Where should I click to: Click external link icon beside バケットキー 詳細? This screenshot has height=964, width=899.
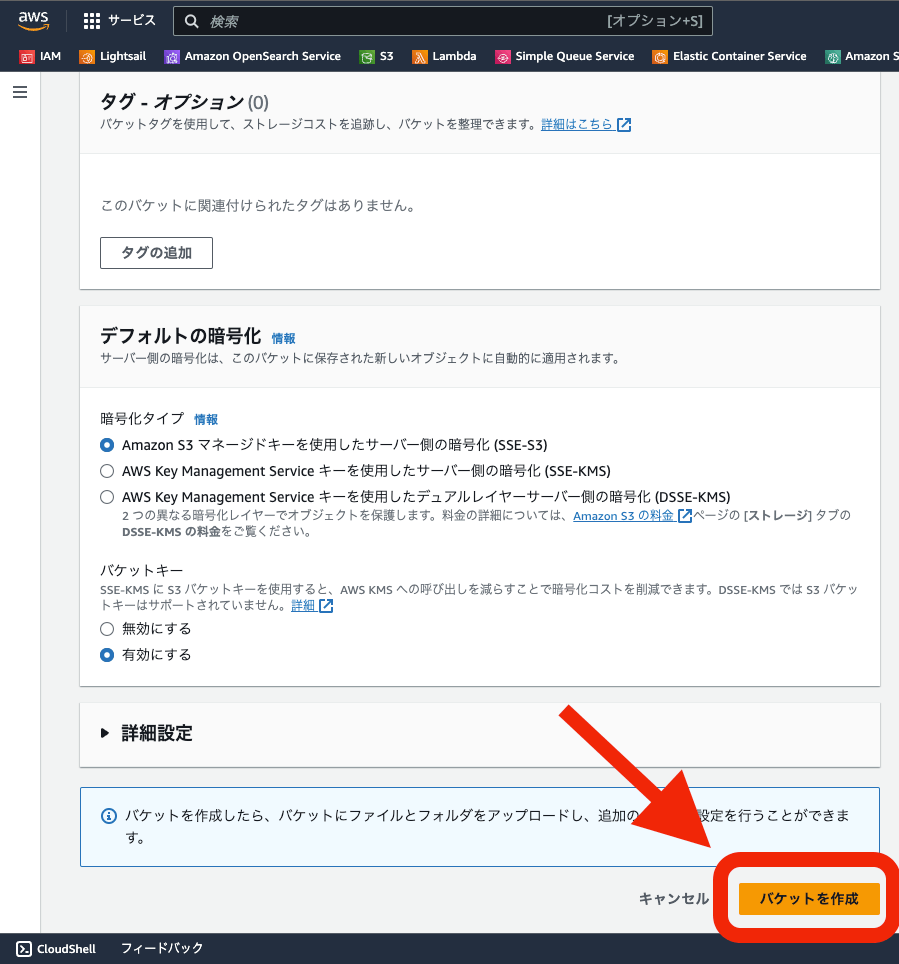(326, 606)
